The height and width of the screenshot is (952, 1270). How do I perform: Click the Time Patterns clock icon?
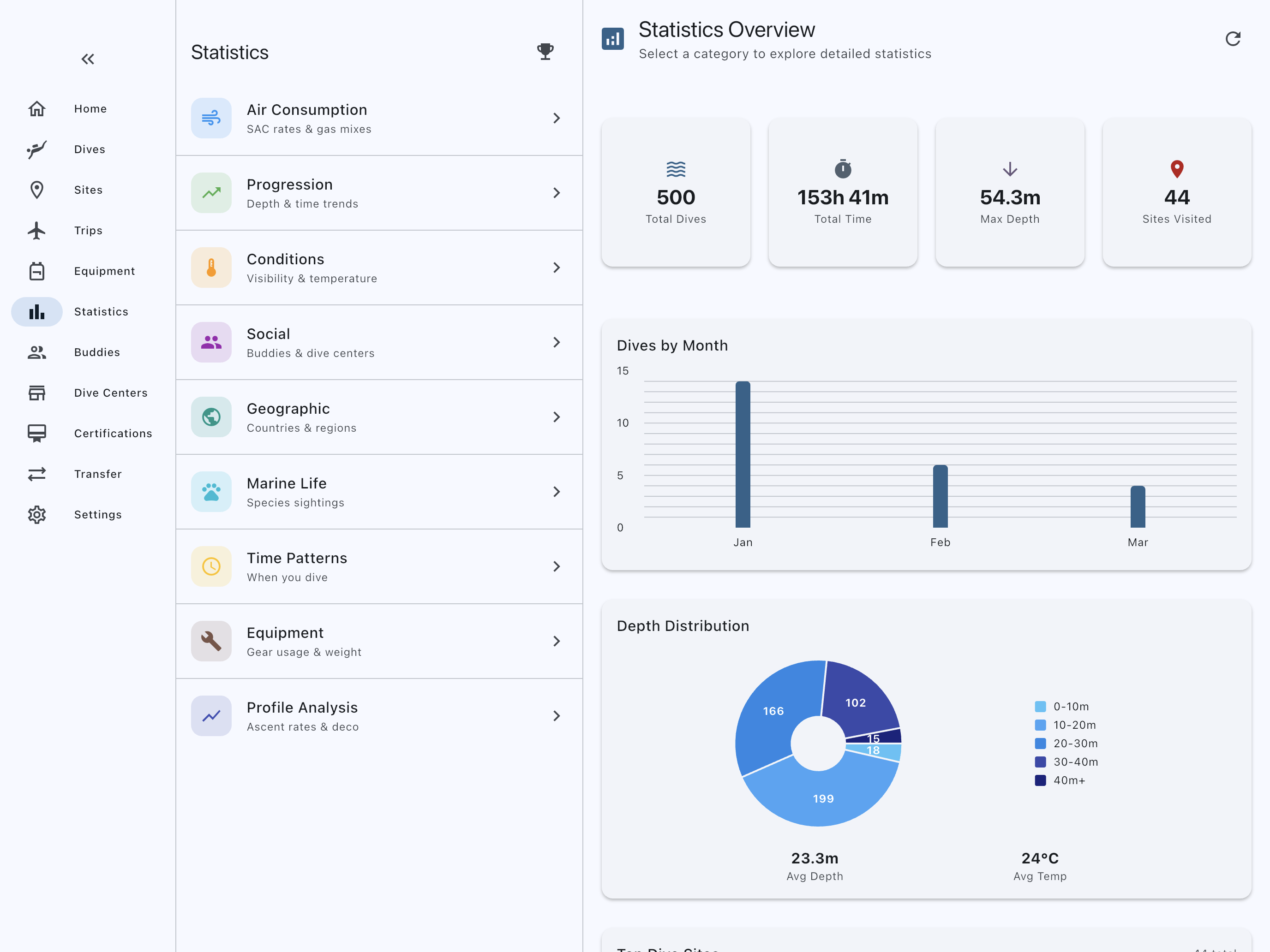[211, 566]
